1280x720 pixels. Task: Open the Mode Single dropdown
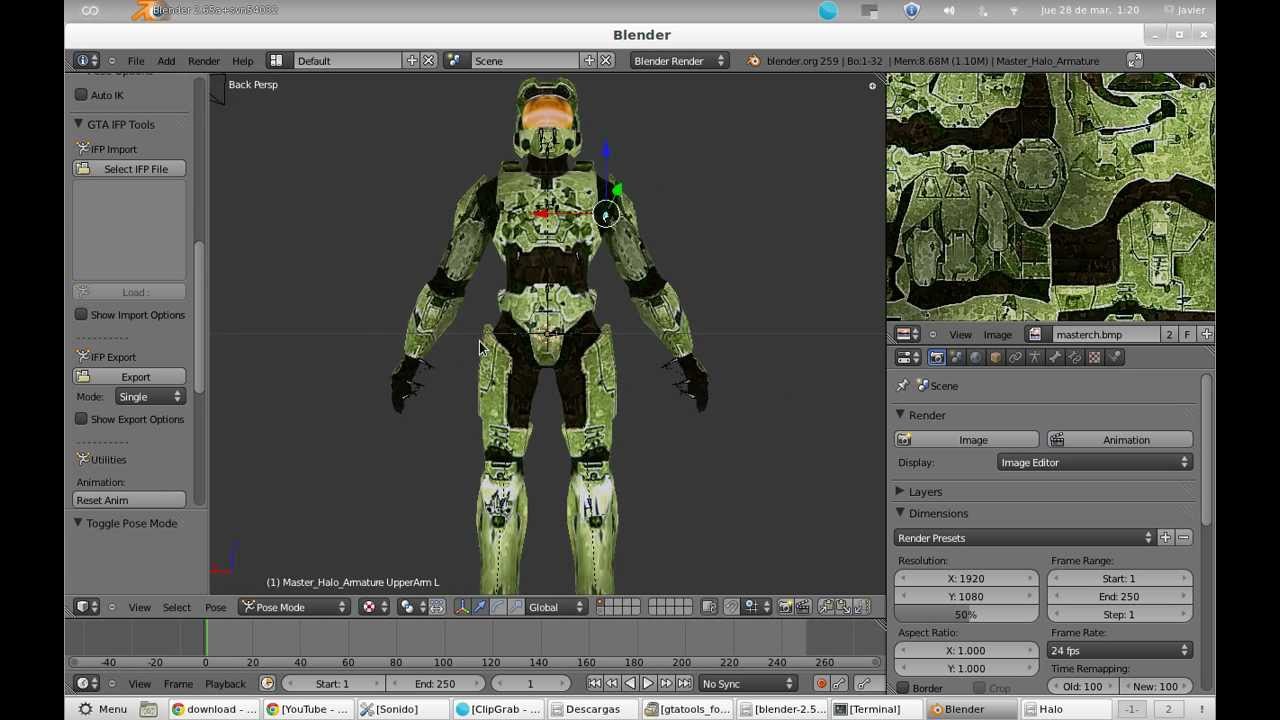point(150,397)
